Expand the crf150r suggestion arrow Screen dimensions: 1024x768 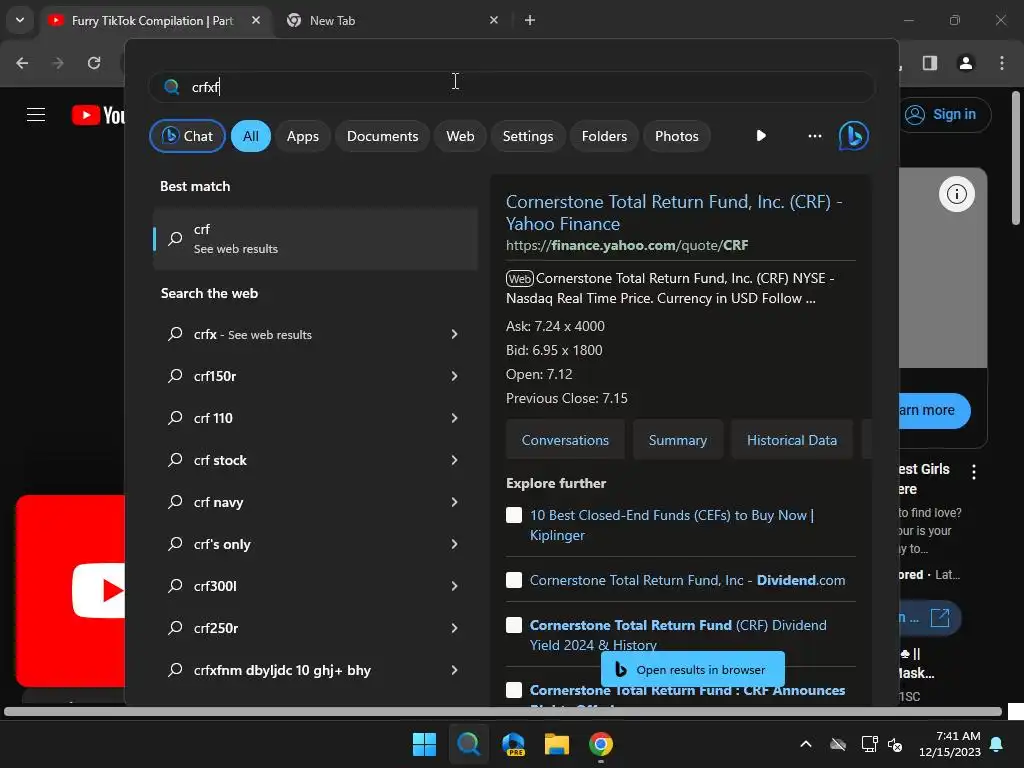(455, 376)
